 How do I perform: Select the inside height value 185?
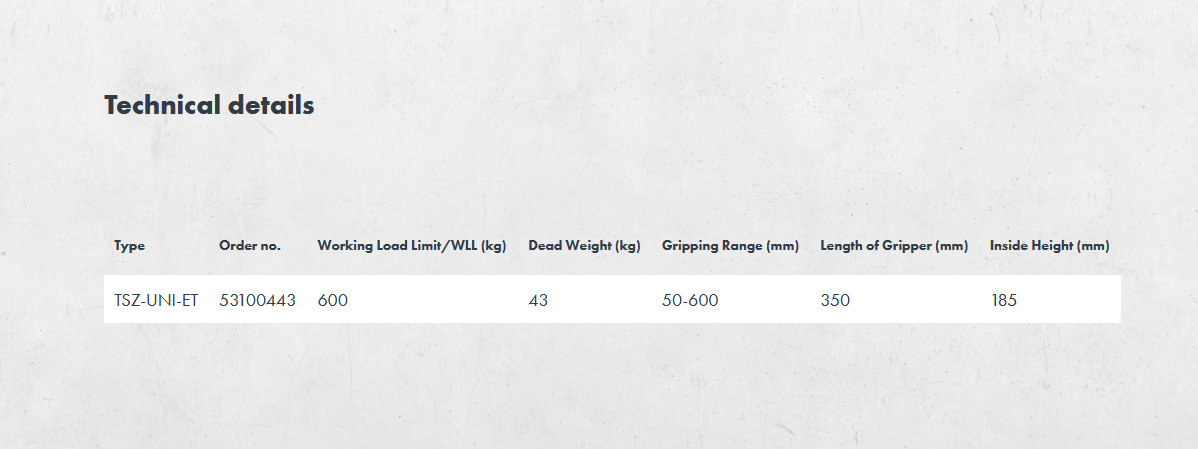point(1003,300)
